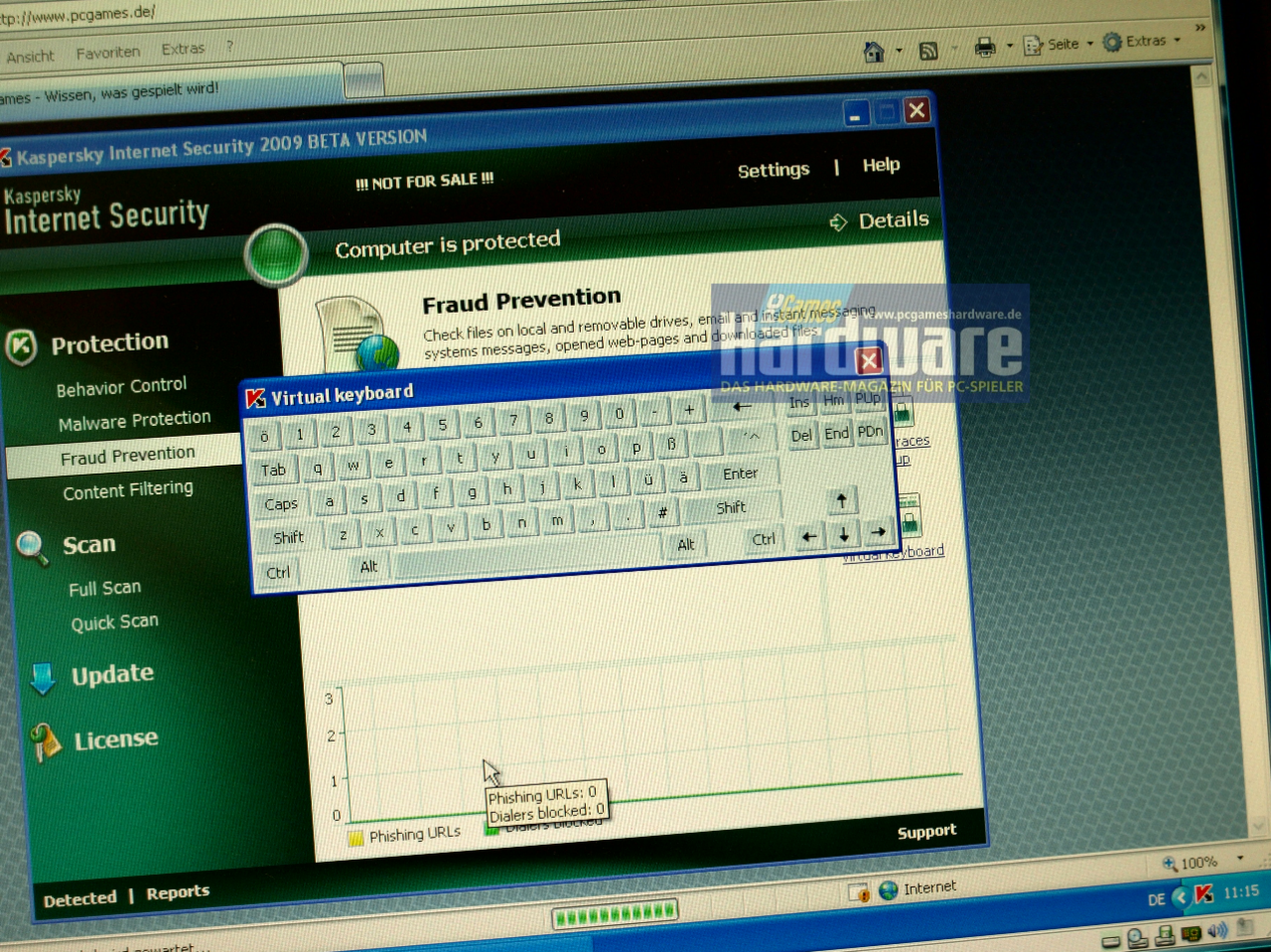Click up arrow key on virtual keyboard
This screenshot has width=1271, height=952.
pos(841,500)
